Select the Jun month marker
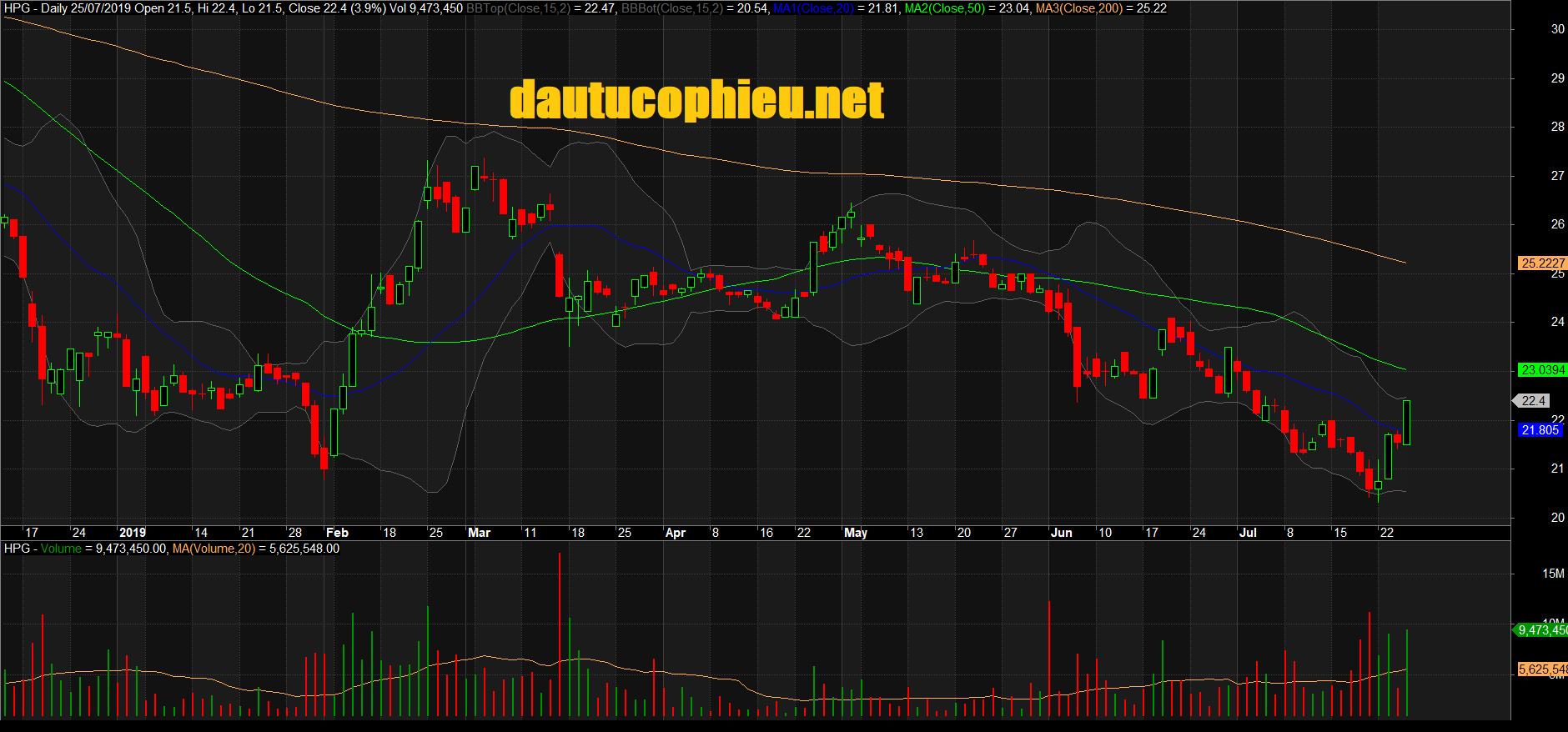Image resolution: width=1568 pixels, height=732 pixels. pos(1062,533)
